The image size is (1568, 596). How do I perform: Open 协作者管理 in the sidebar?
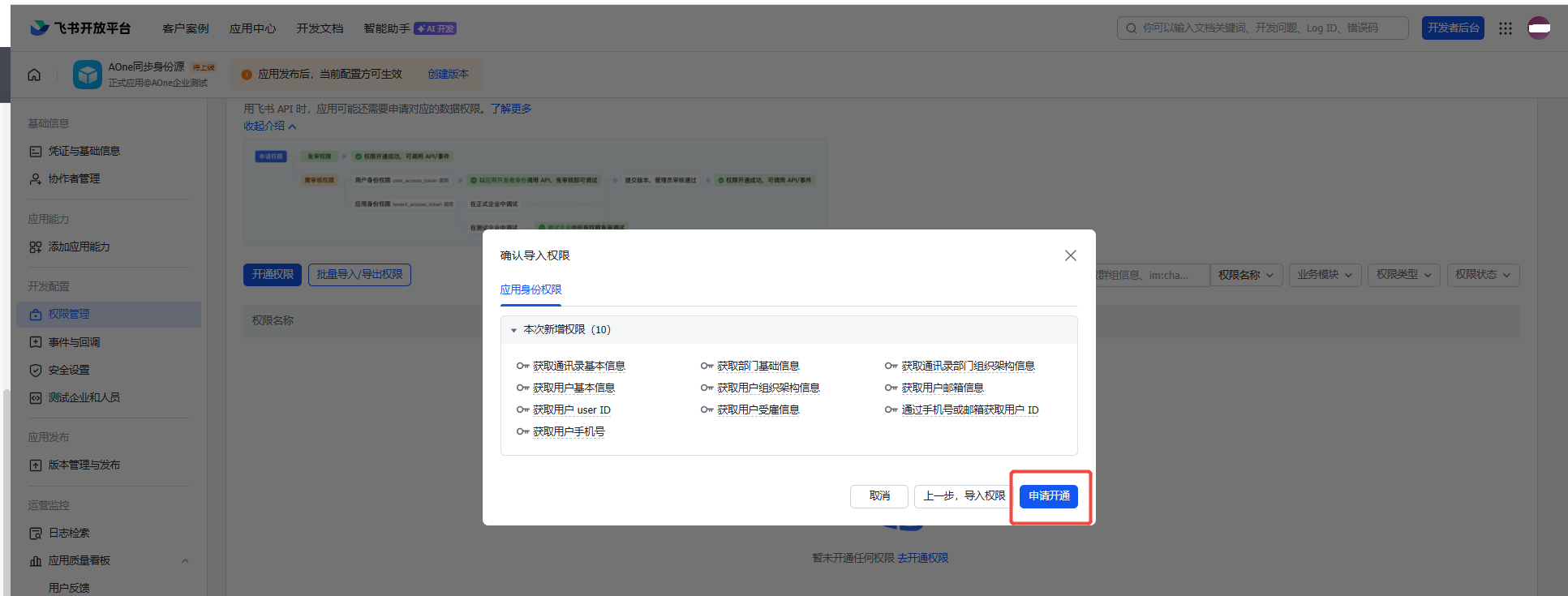pos(74,178)
